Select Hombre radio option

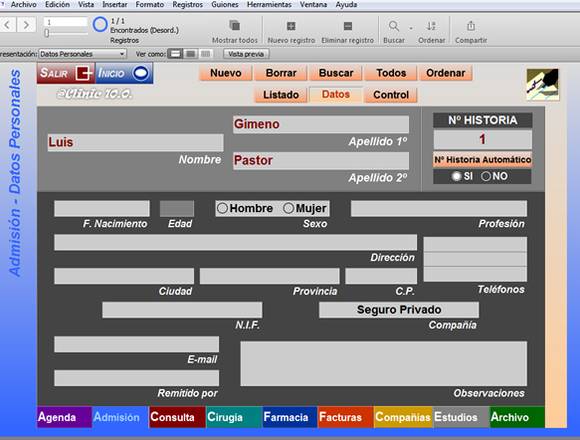coord(222,208)
